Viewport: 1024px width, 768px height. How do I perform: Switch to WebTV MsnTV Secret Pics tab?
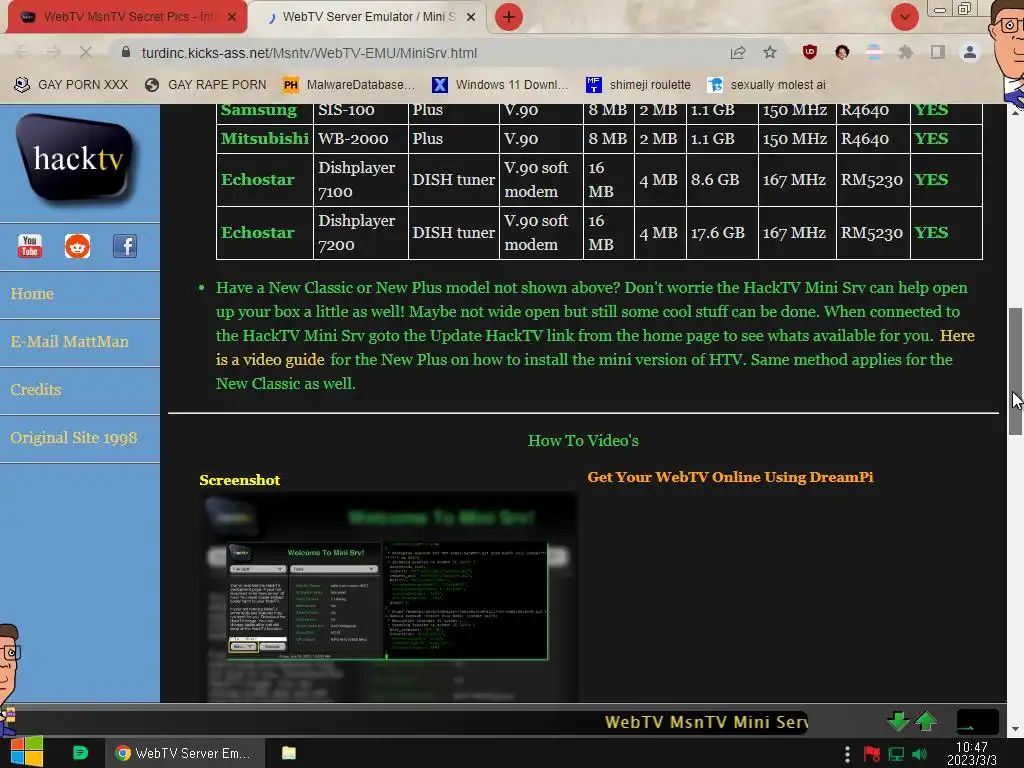127,17
